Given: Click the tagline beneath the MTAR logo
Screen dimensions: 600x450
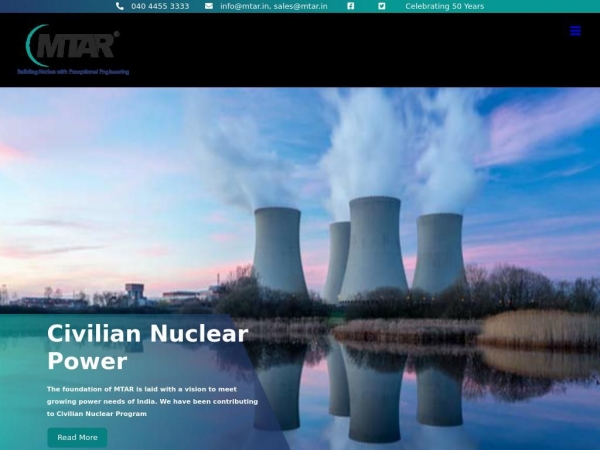Looking at the screenshot, I should click(73, 72).
